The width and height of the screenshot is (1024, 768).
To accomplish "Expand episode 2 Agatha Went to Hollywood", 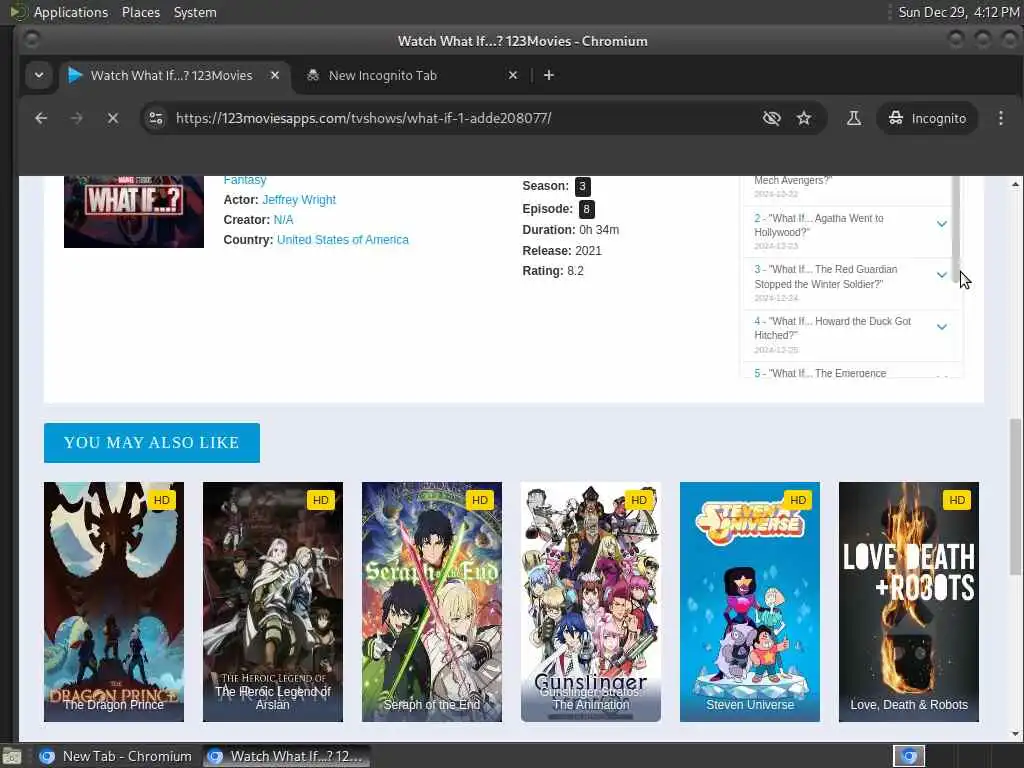I will (942, 224).
